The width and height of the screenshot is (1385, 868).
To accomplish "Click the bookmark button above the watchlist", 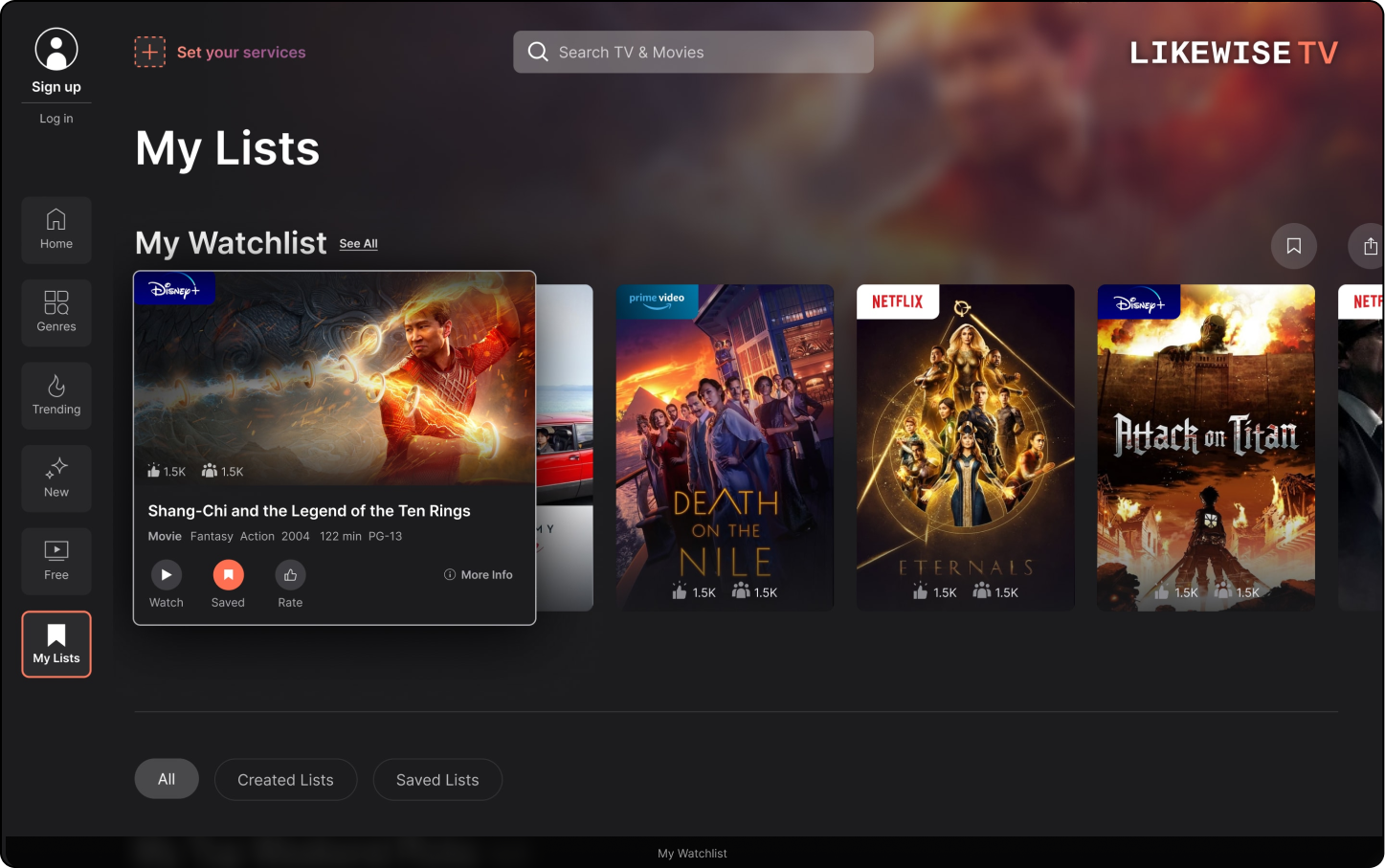I will [x=1294, y=246].
